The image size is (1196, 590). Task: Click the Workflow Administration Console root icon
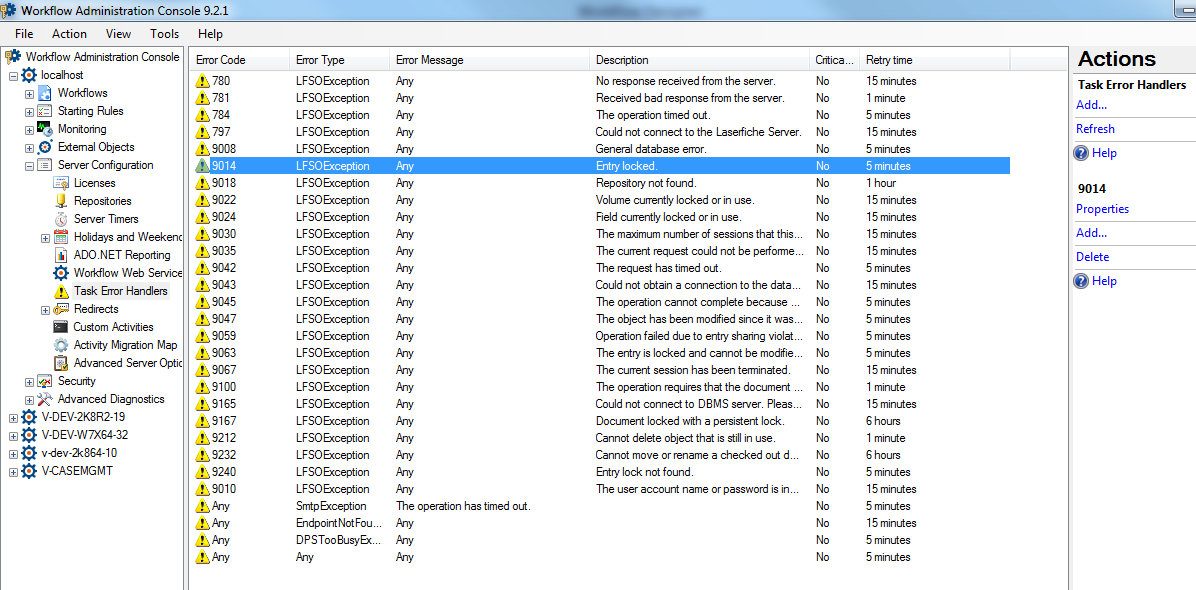13,57
